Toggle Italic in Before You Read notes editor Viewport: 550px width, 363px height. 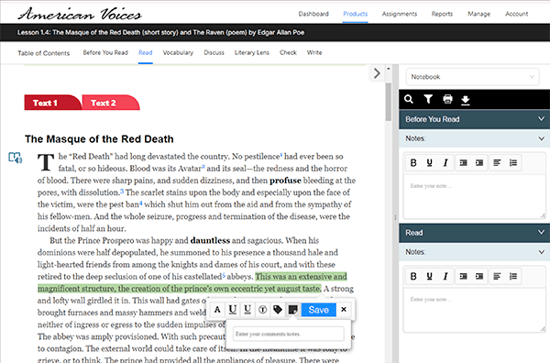pos(445,163)
